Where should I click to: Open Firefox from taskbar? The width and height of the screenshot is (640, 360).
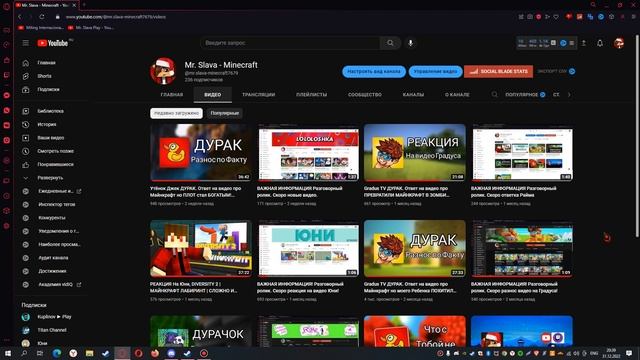tap(155, 353)
